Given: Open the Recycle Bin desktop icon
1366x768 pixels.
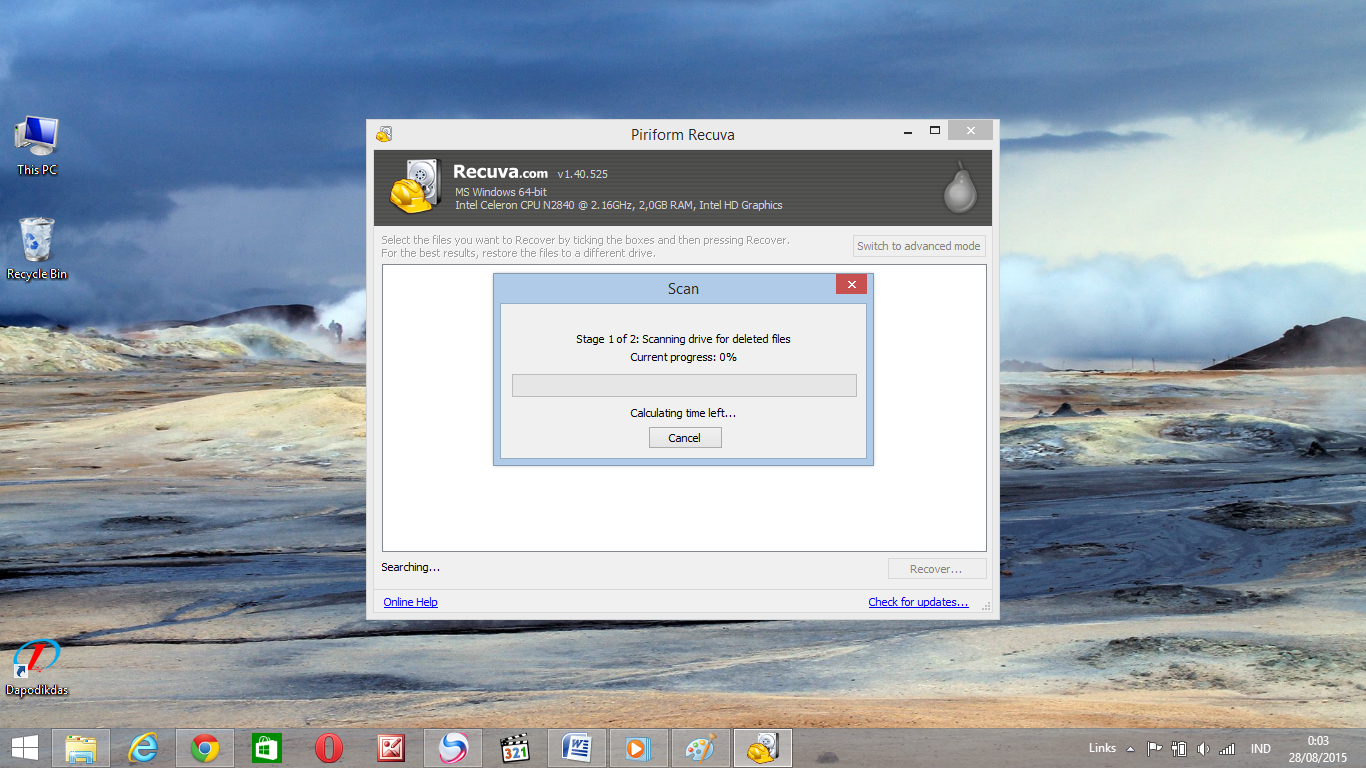Looking at the screenshot, I should point(37,250).
